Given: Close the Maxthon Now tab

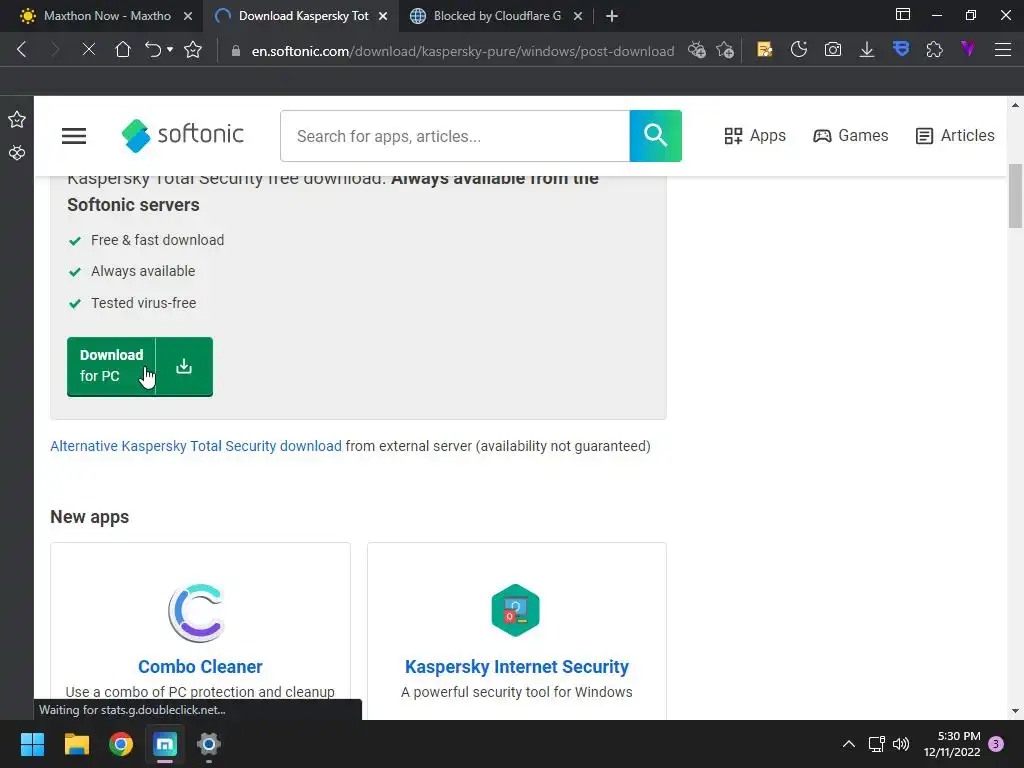Looking at the screenshot, I should pos(187,16).
